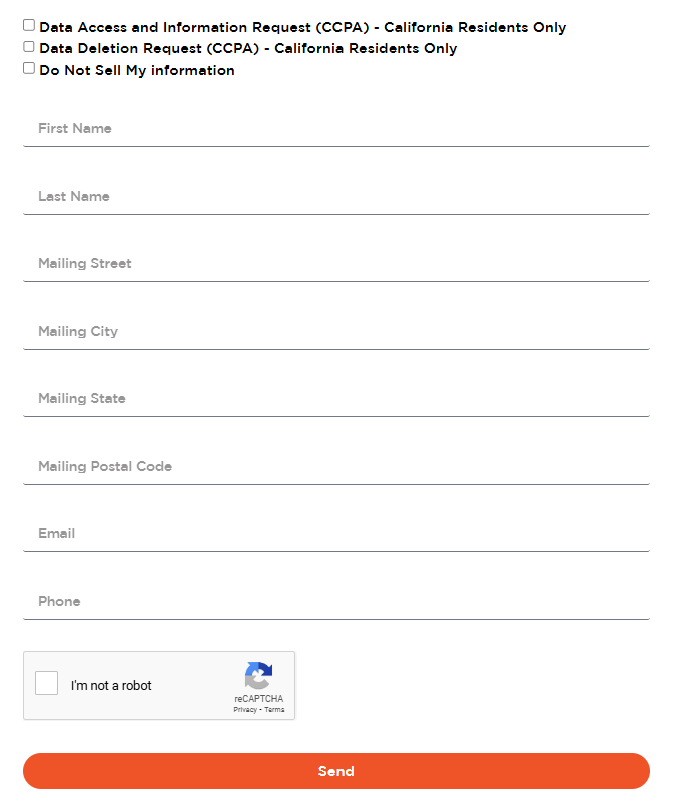
Task: Click the Do Not Sell My information label
Action: 137,71
